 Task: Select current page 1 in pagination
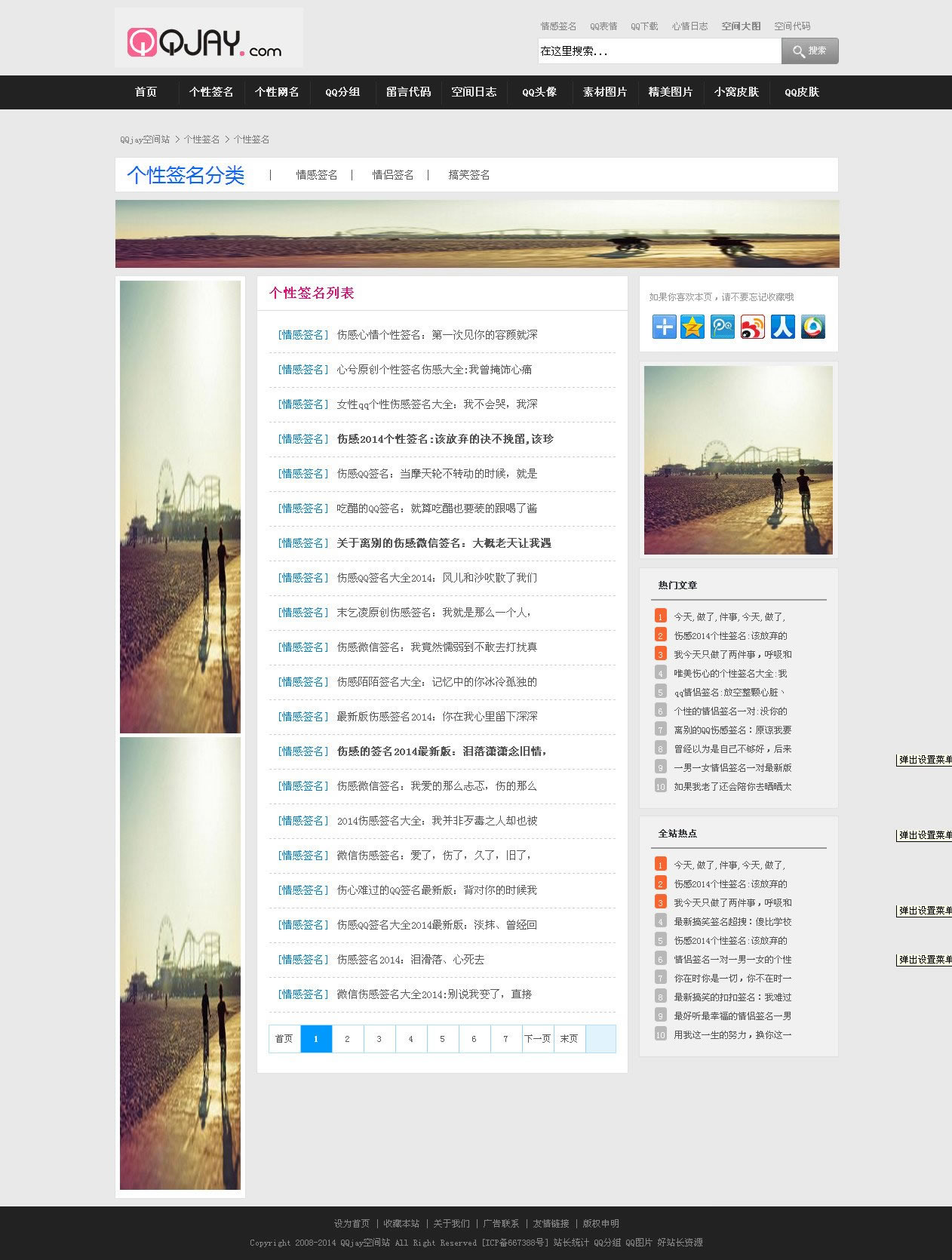(x=316, y=1039)
